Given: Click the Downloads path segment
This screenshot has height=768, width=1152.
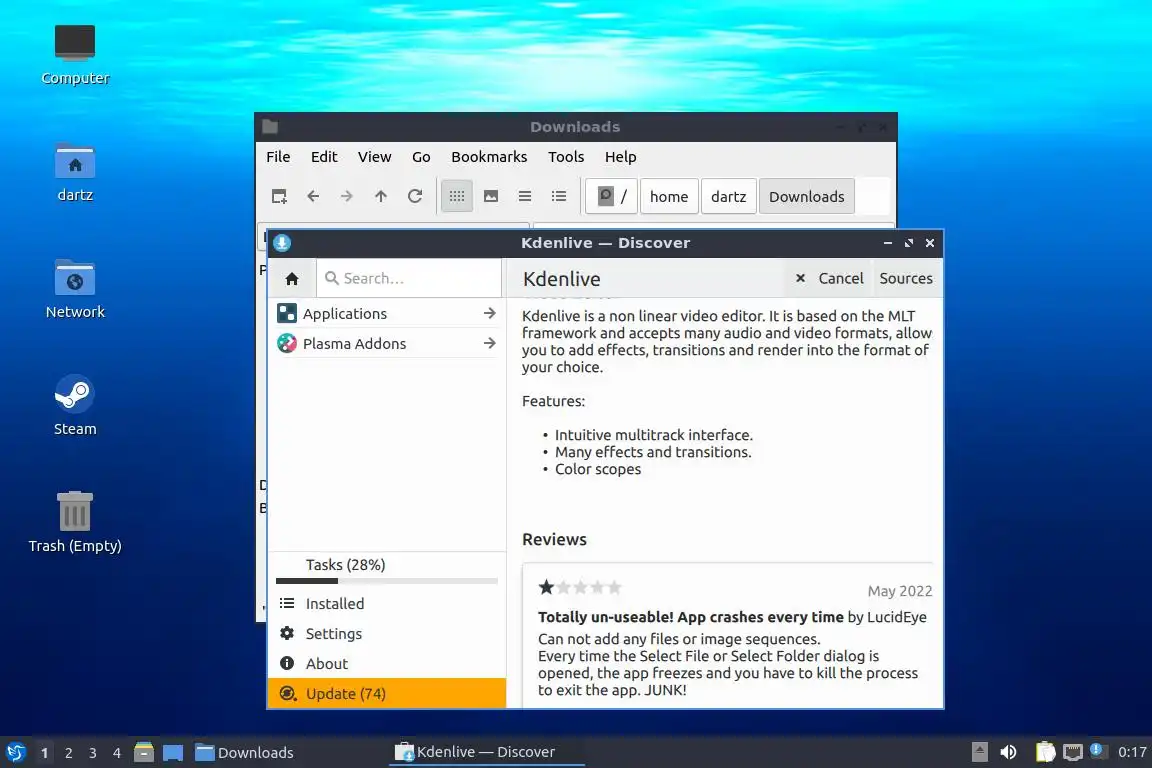Looking at the screenshot, I should coord(807,196).
